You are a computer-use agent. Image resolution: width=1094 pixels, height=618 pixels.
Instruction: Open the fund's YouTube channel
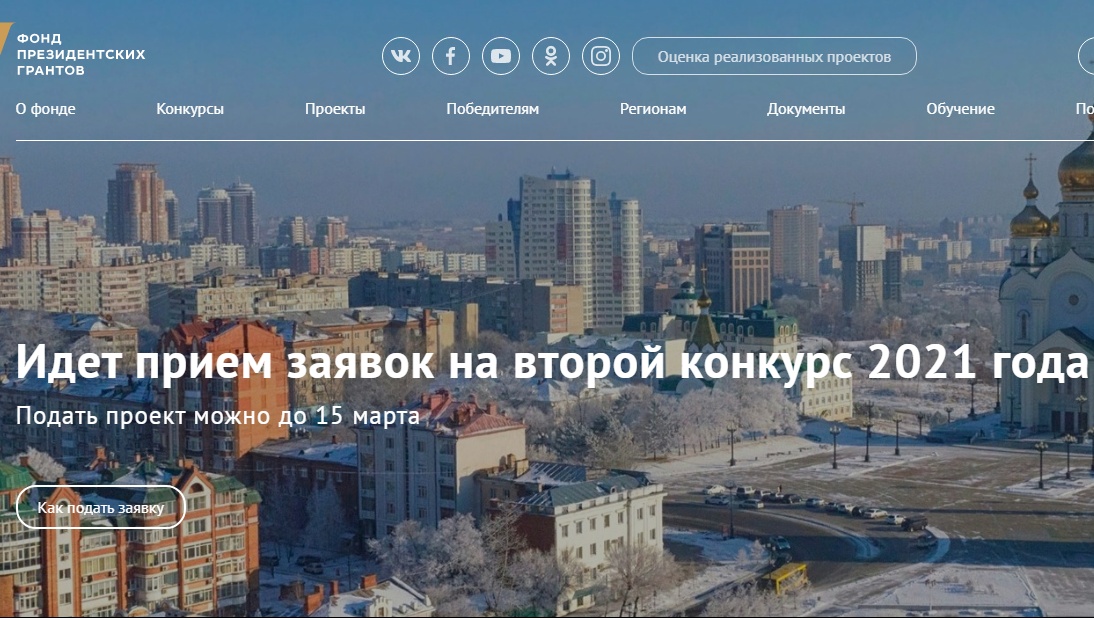point(501,56)
